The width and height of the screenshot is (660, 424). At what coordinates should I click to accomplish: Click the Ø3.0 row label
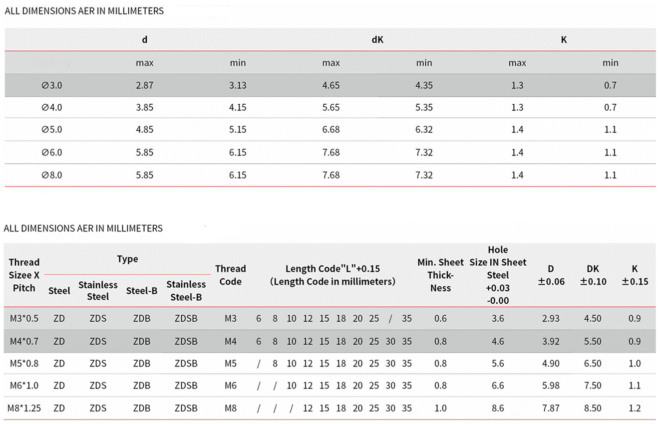point(52,85)
